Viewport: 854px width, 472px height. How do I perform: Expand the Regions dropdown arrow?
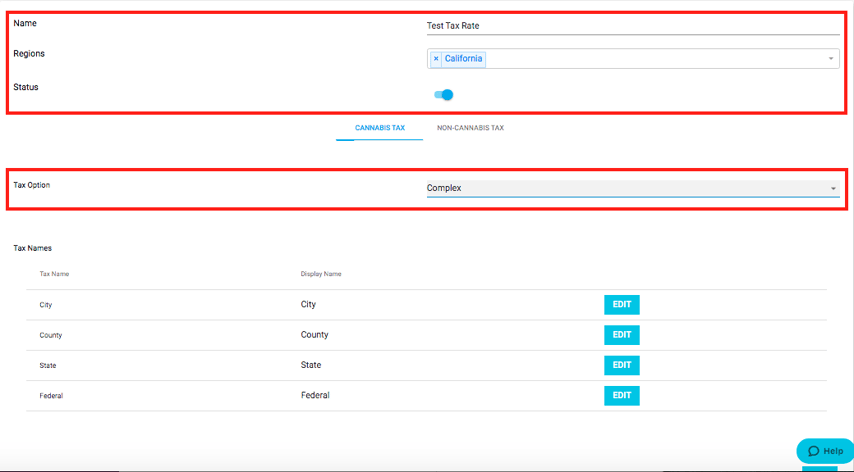click(830, 59)
